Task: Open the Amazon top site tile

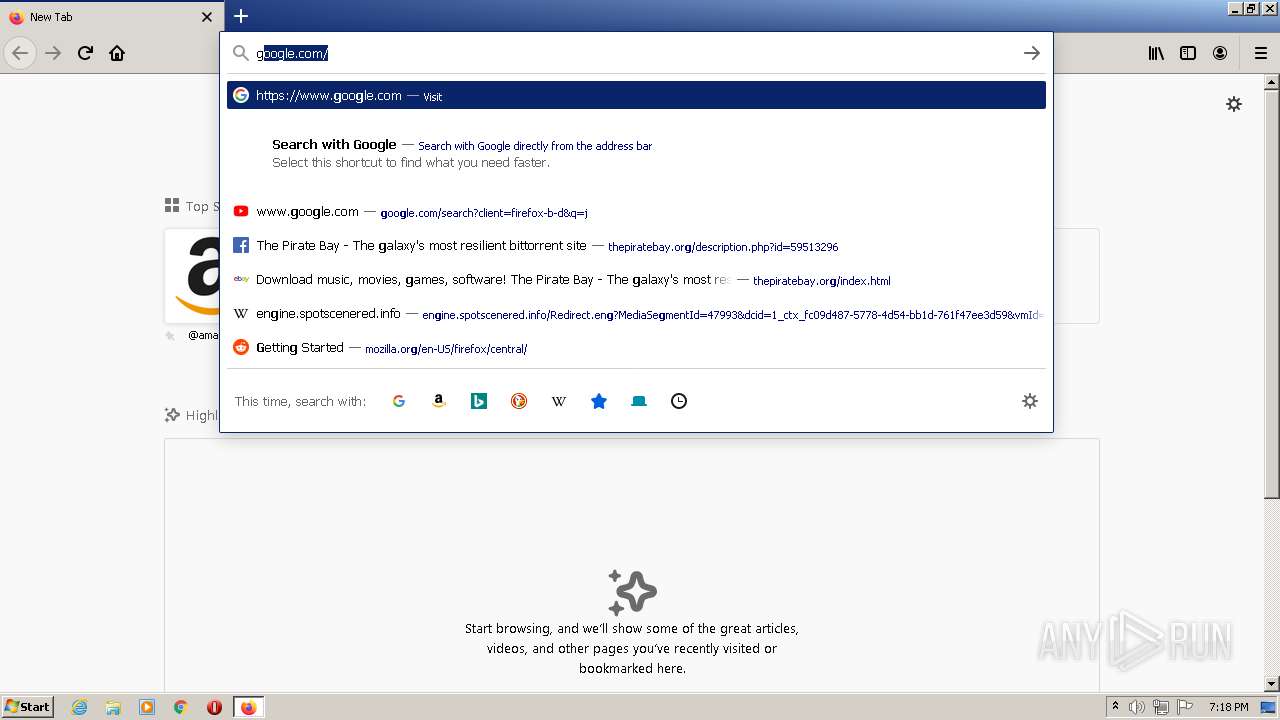Action: 193,275
